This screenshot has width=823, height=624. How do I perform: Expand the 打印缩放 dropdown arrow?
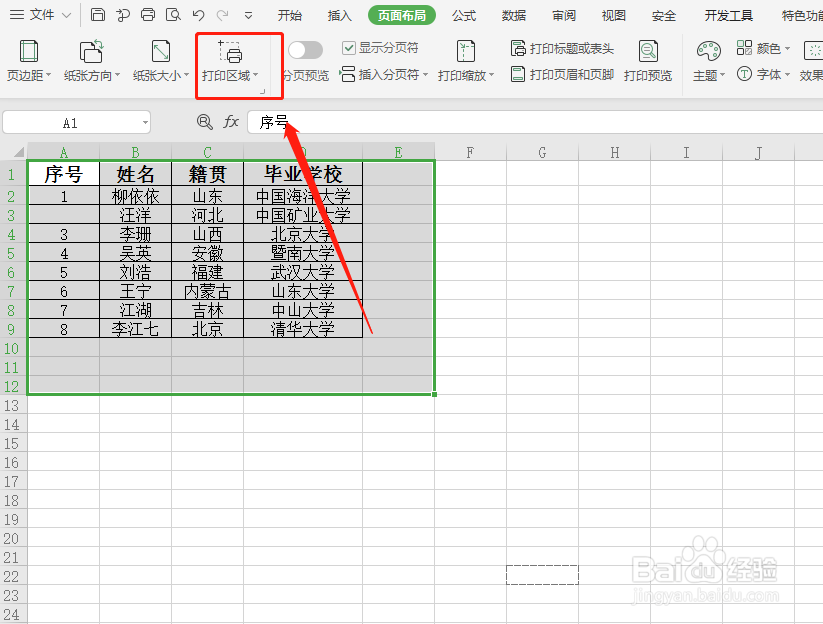tap(492, 76)
